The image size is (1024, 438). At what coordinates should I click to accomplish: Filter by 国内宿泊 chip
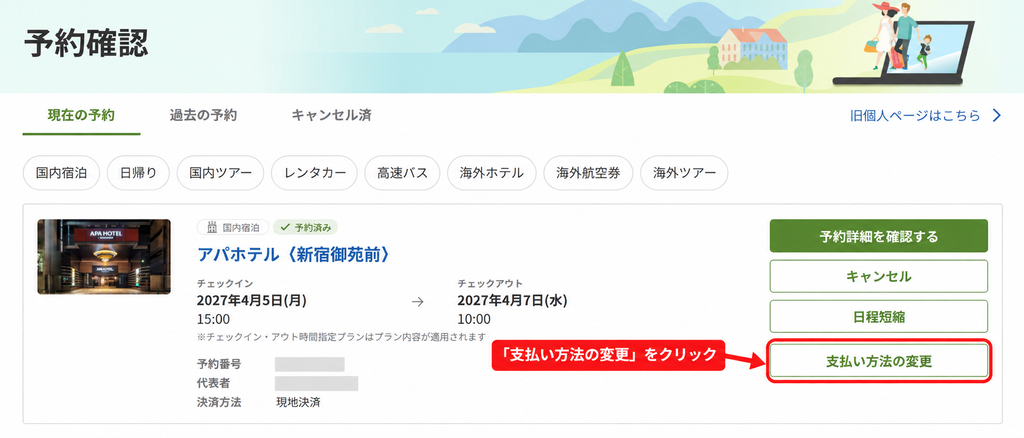point(61,173)
